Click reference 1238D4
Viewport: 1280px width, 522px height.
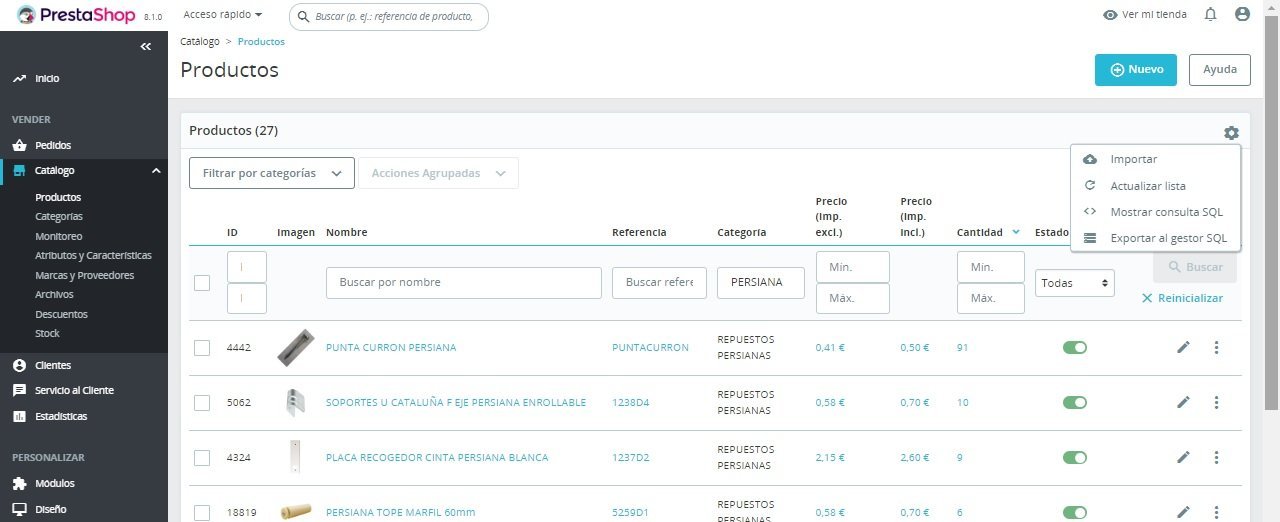[631, 402]
